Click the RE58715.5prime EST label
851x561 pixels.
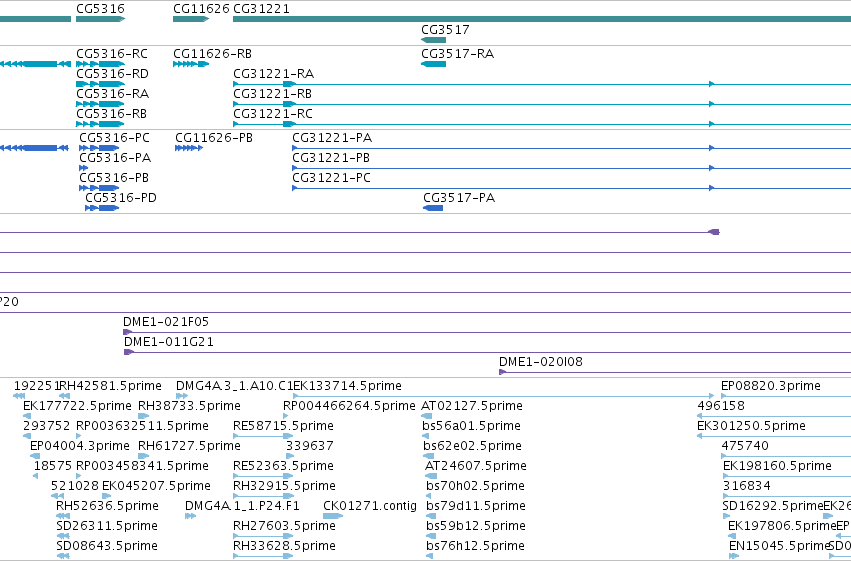point(283,426)
